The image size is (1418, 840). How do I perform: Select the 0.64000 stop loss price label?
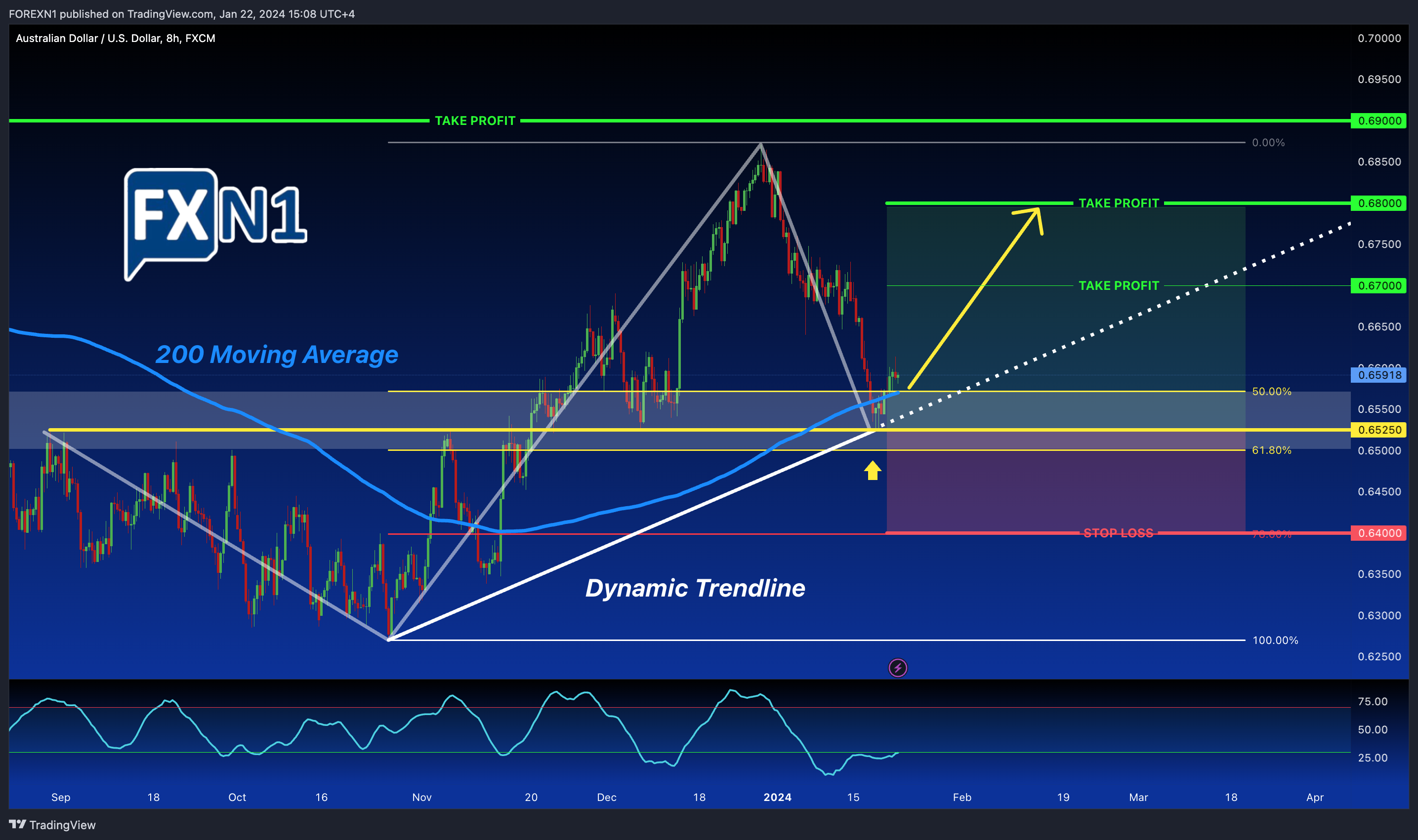tap(1378, 533)
